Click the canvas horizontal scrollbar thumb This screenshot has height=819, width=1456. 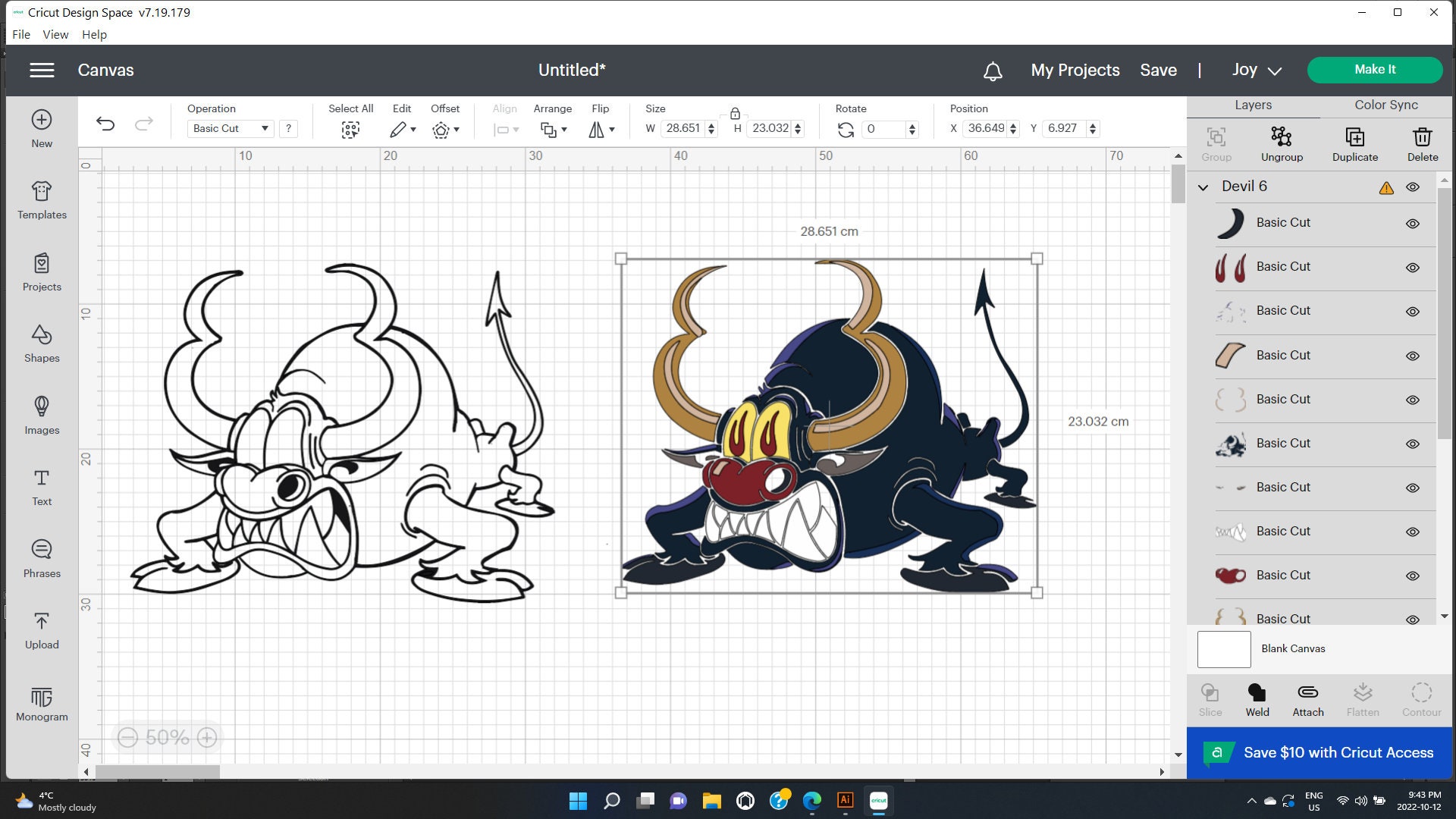coord(157,772)
